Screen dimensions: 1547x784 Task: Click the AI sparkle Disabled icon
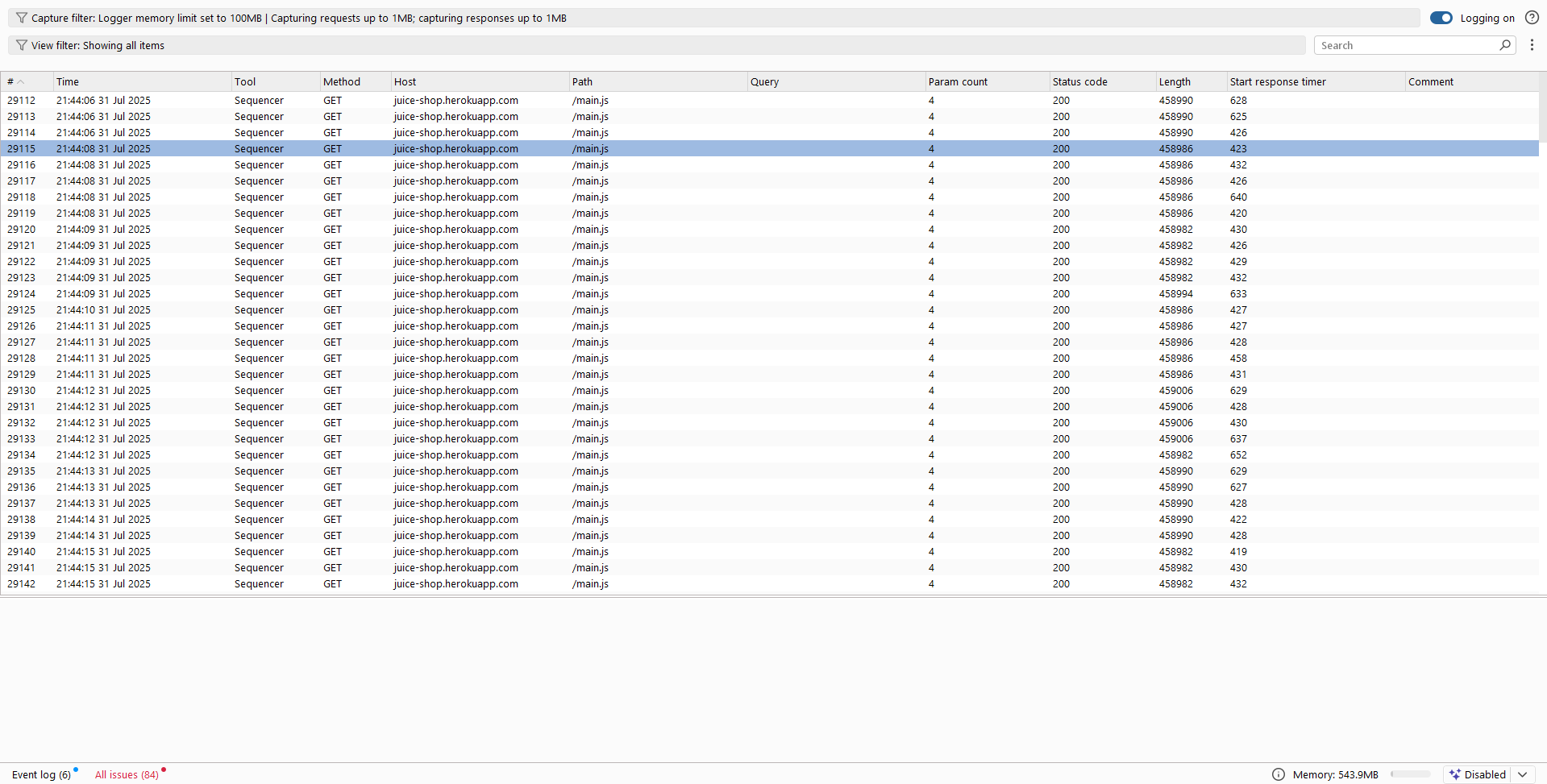pos(1455,774)
